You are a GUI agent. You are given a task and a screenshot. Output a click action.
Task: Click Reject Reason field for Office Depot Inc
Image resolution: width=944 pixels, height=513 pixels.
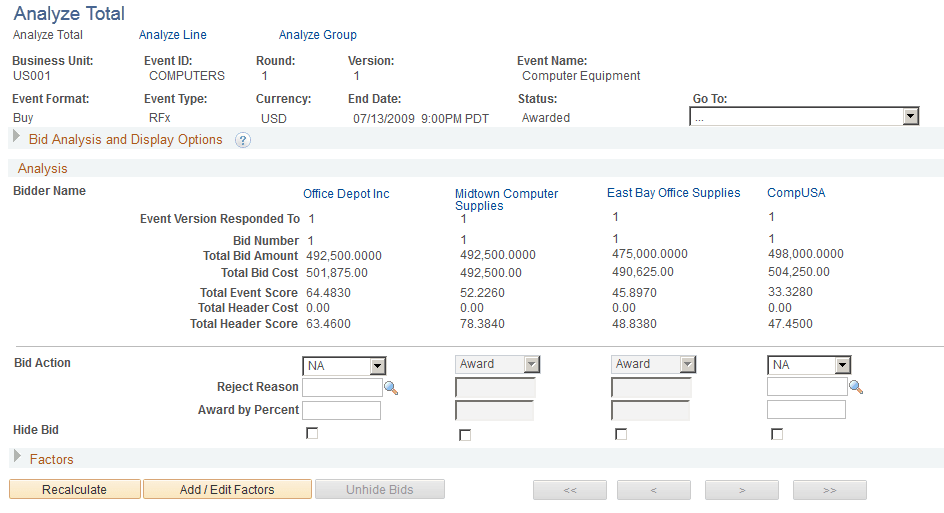[342, 387]
